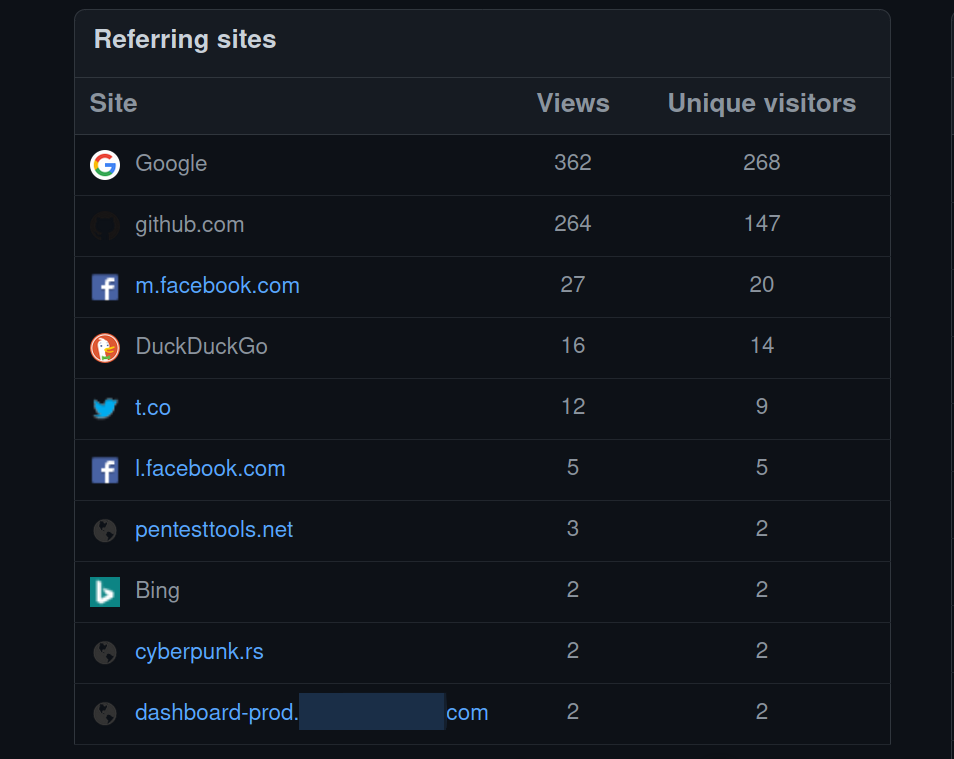
Task: Click the Bing logo icon
Action: point(105,592)
